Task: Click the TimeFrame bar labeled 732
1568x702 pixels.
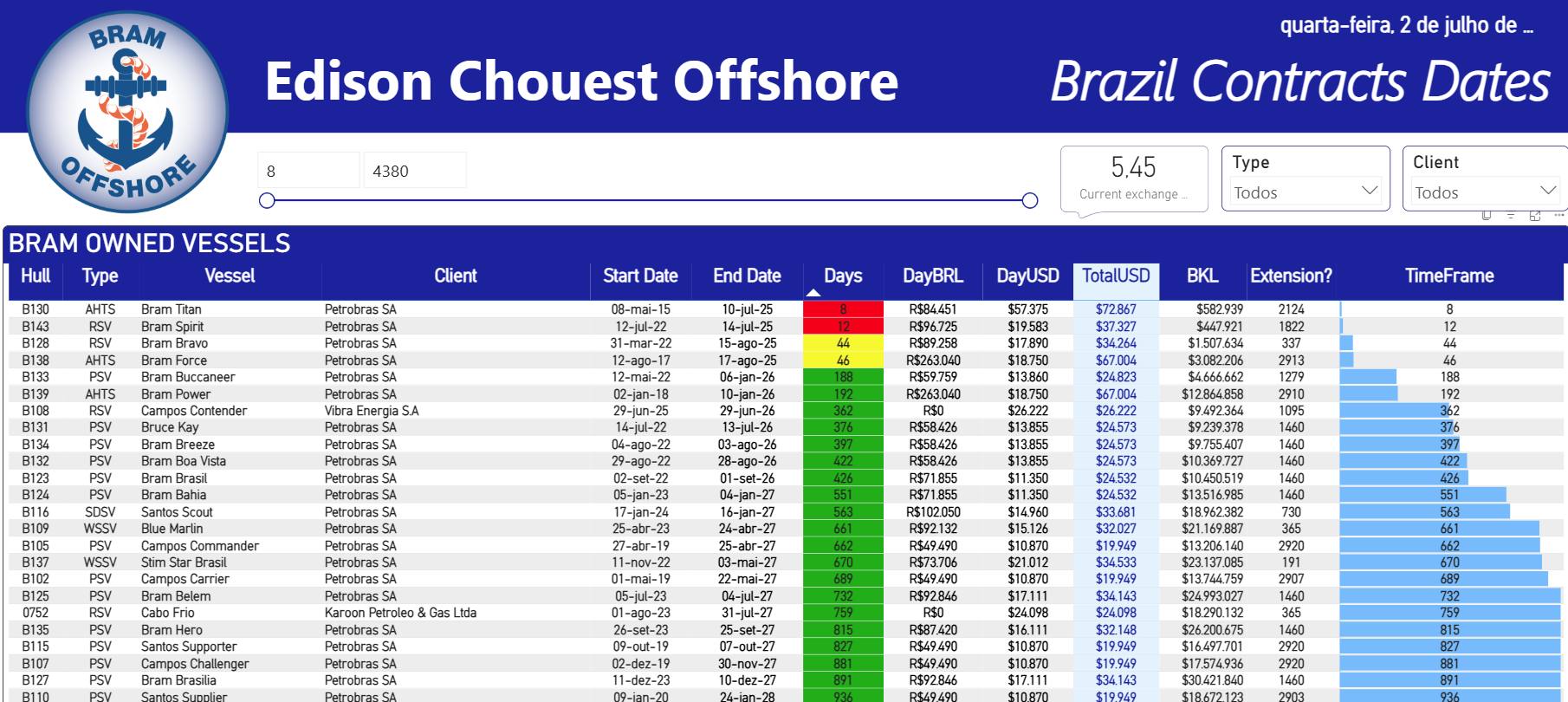Action: pyautogui.click(x=1450, y=596)
